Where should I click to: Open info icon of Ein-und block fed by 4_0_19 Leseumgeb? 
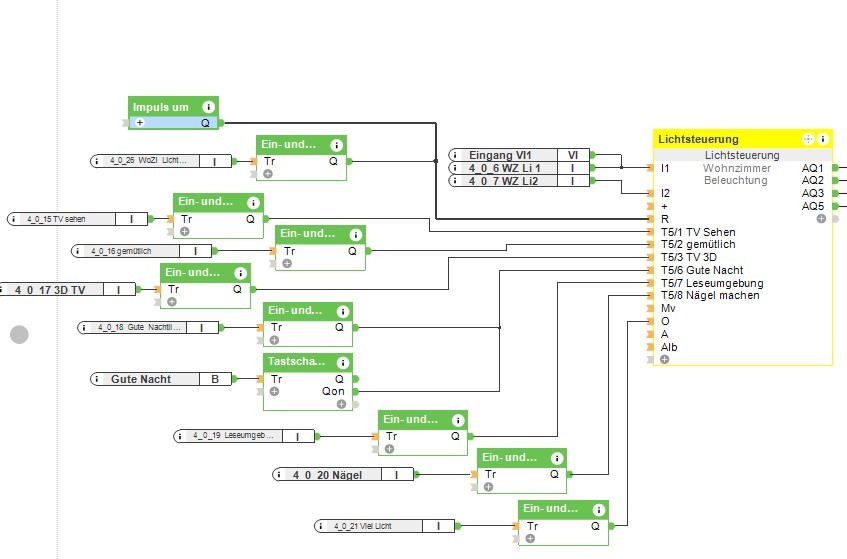(x=458, y=420)
